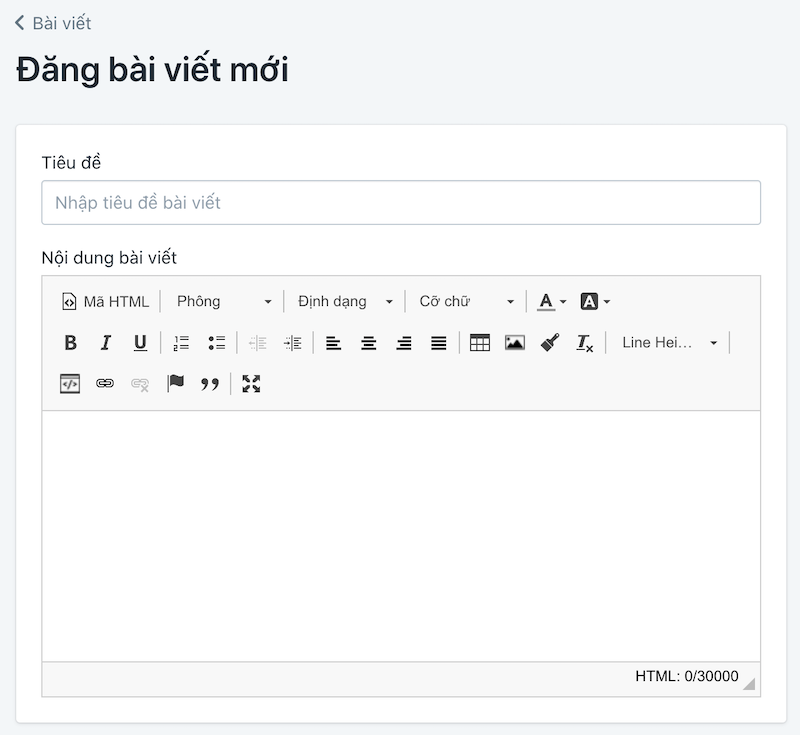Insert a hyperlink using the chain icon

click(x=103, y=383)
